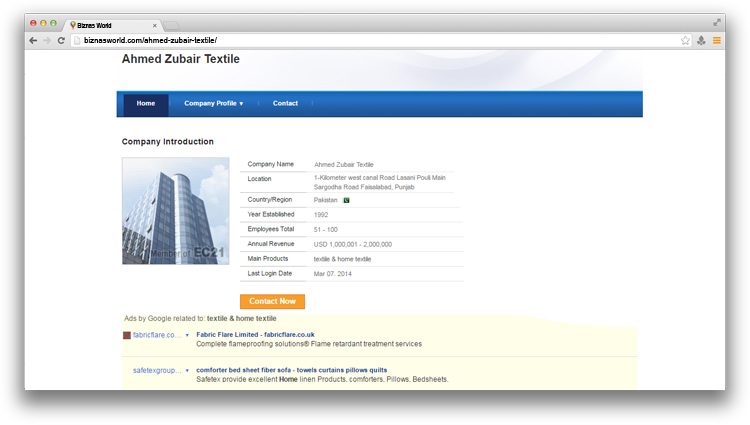The height and width of the screenshot is (425, 750).
Task: Toggle fullscreen via top-right arrows icon
Action: tap(717, 22)
